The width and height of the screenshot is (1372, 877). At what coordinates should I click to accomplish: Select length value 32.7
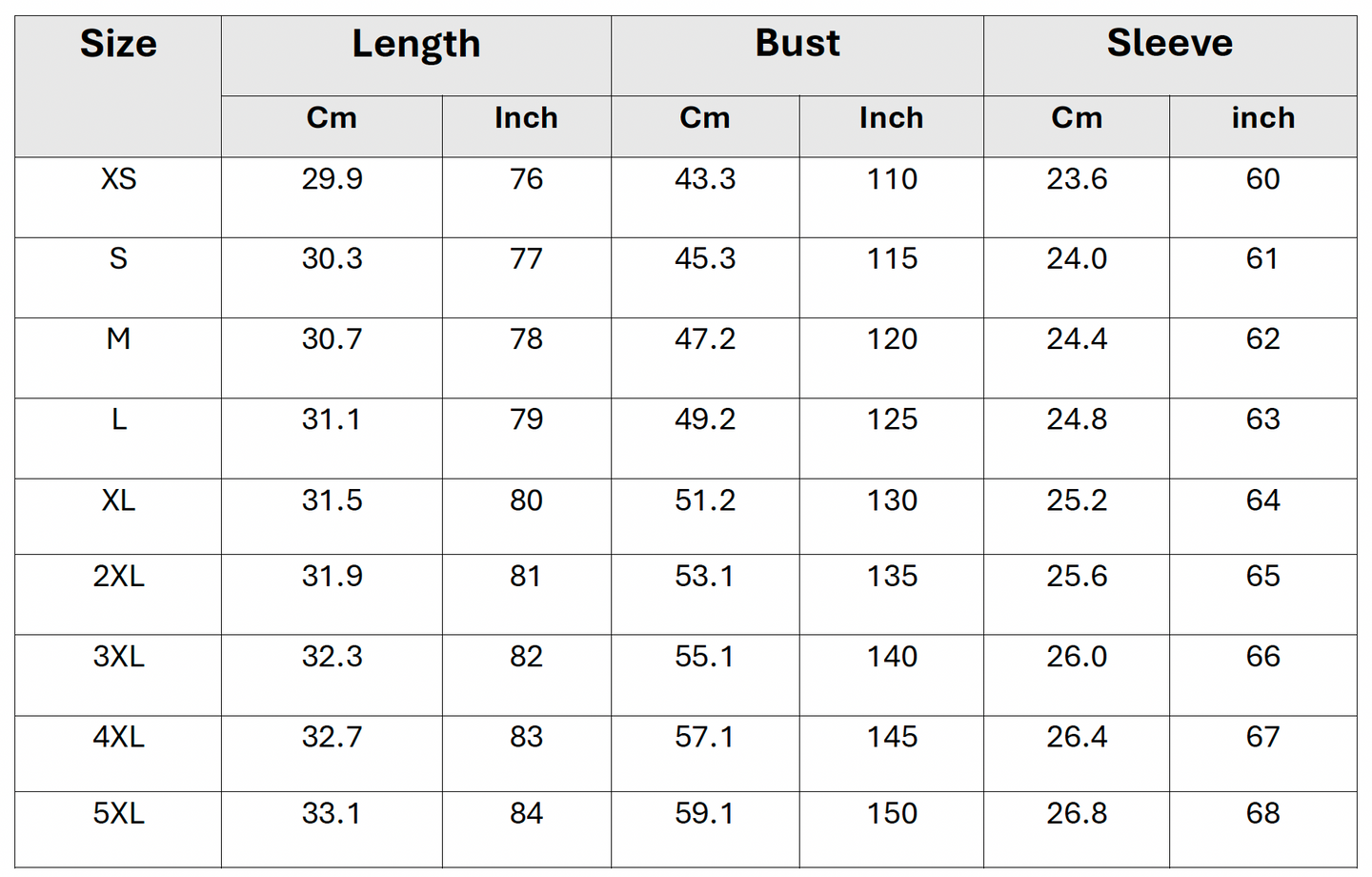pos(332,737)
